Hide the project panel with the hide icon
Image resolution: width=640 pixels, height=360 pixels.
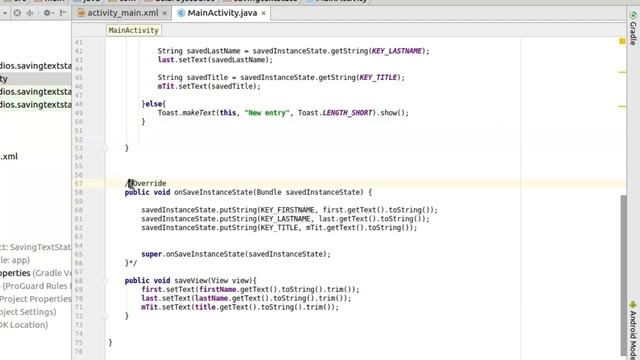63,13
